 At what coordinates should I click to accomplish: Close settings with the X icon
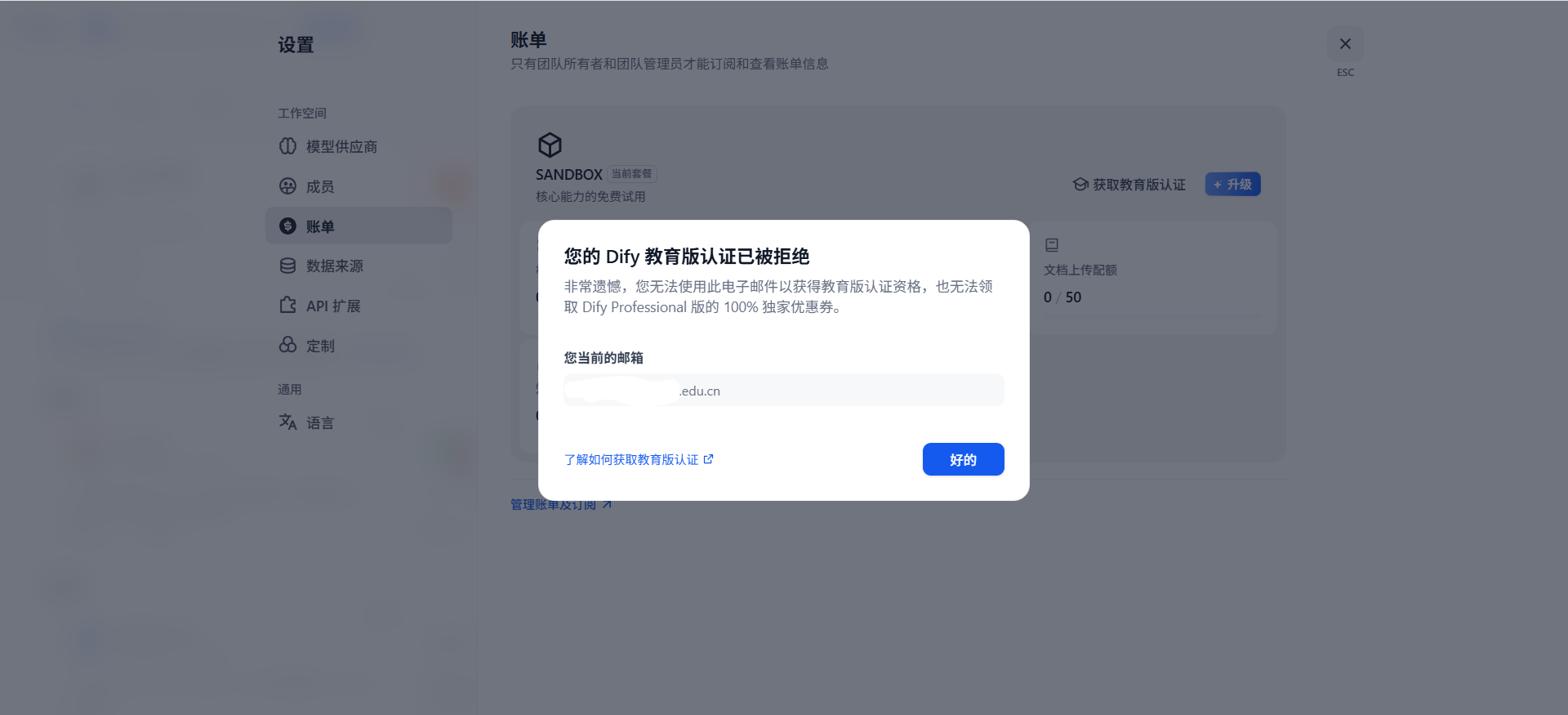[x=1345, y=44]
